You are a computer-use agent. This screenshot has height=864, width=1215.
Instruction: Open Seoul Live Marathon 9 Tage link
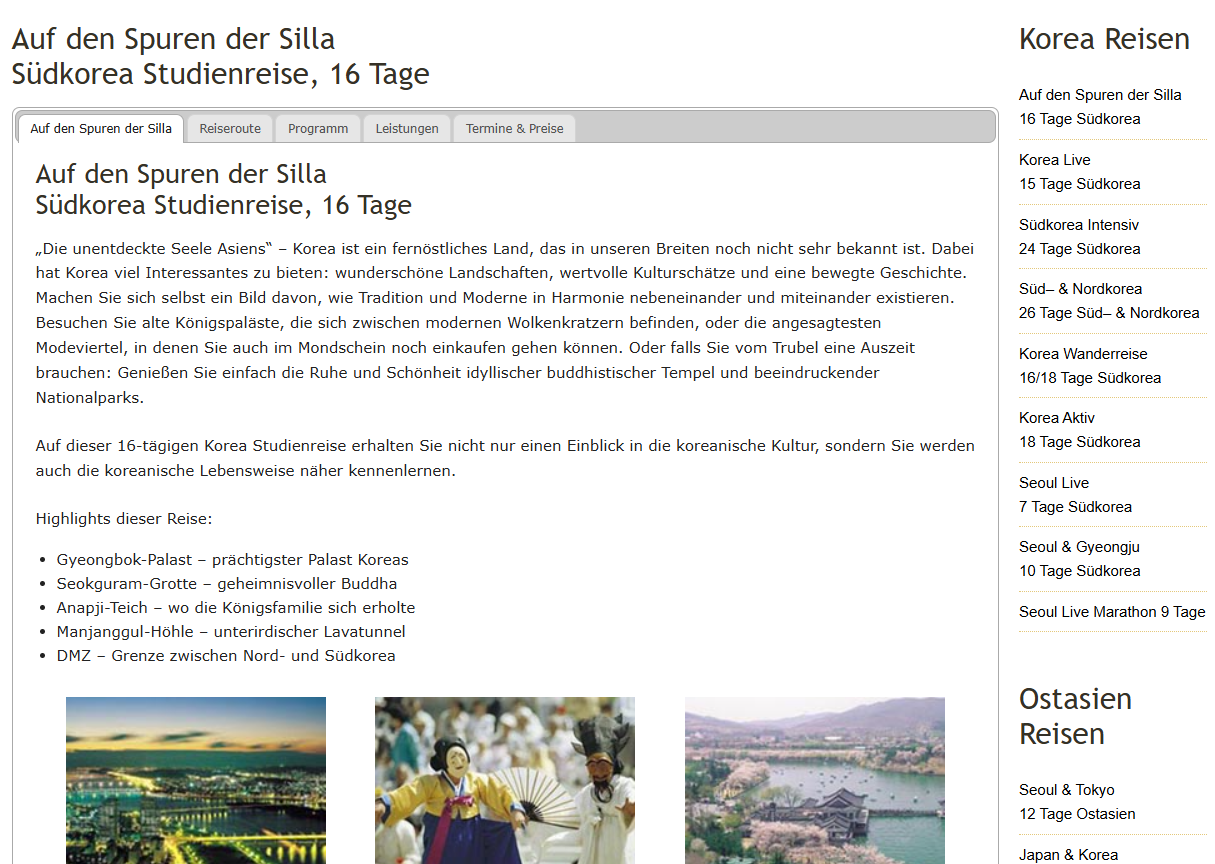pyautogui.click(x=1112, y=612)
